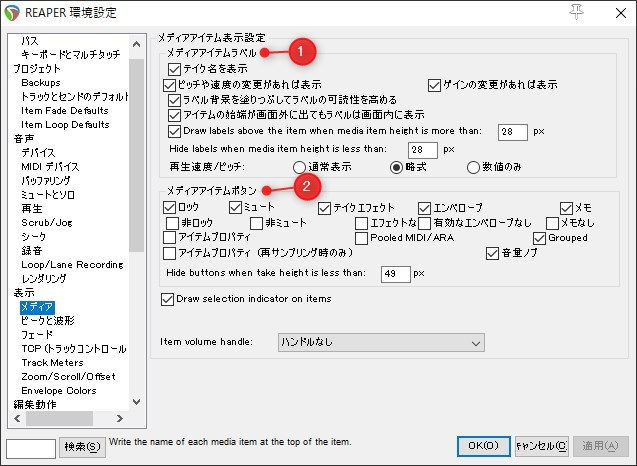637x466 pixels.
Task: Select プロジェクト category in tree
Action: tap(37, 69)
